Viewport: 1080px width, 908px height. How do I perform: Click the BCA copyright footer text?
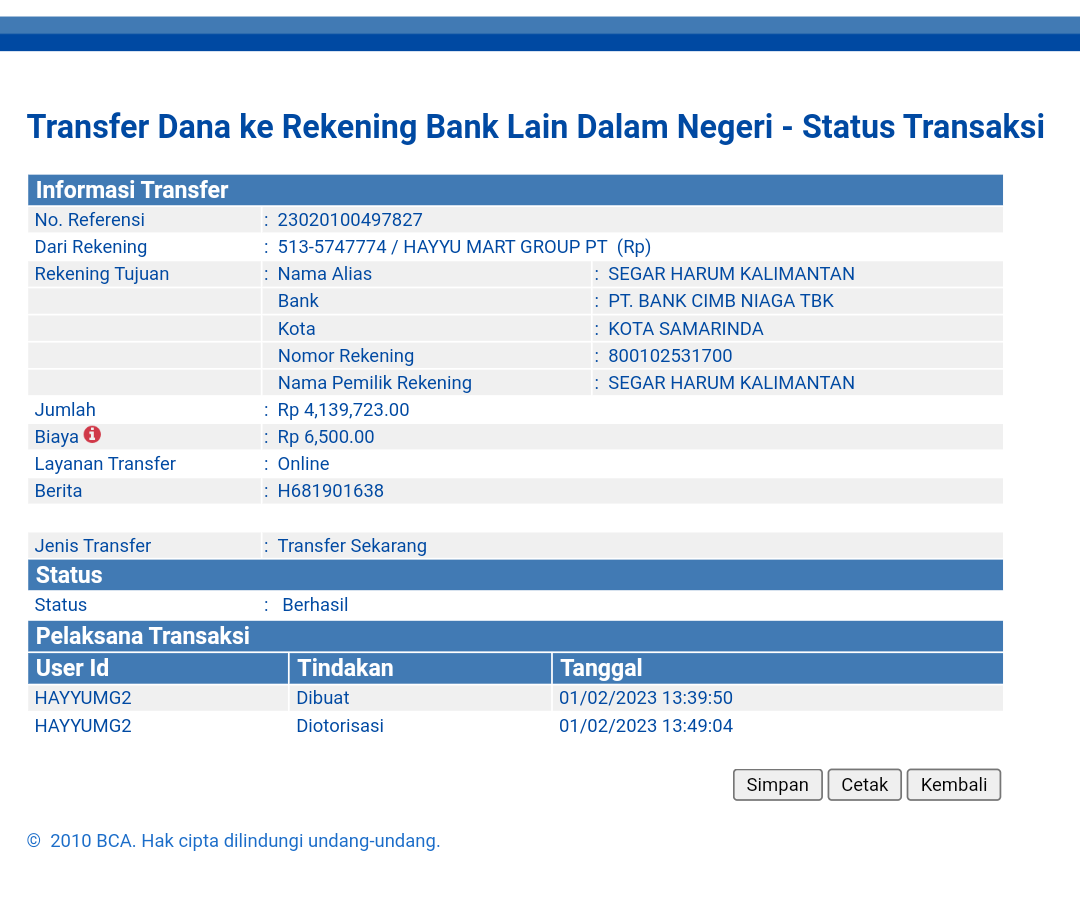[234, 841]
